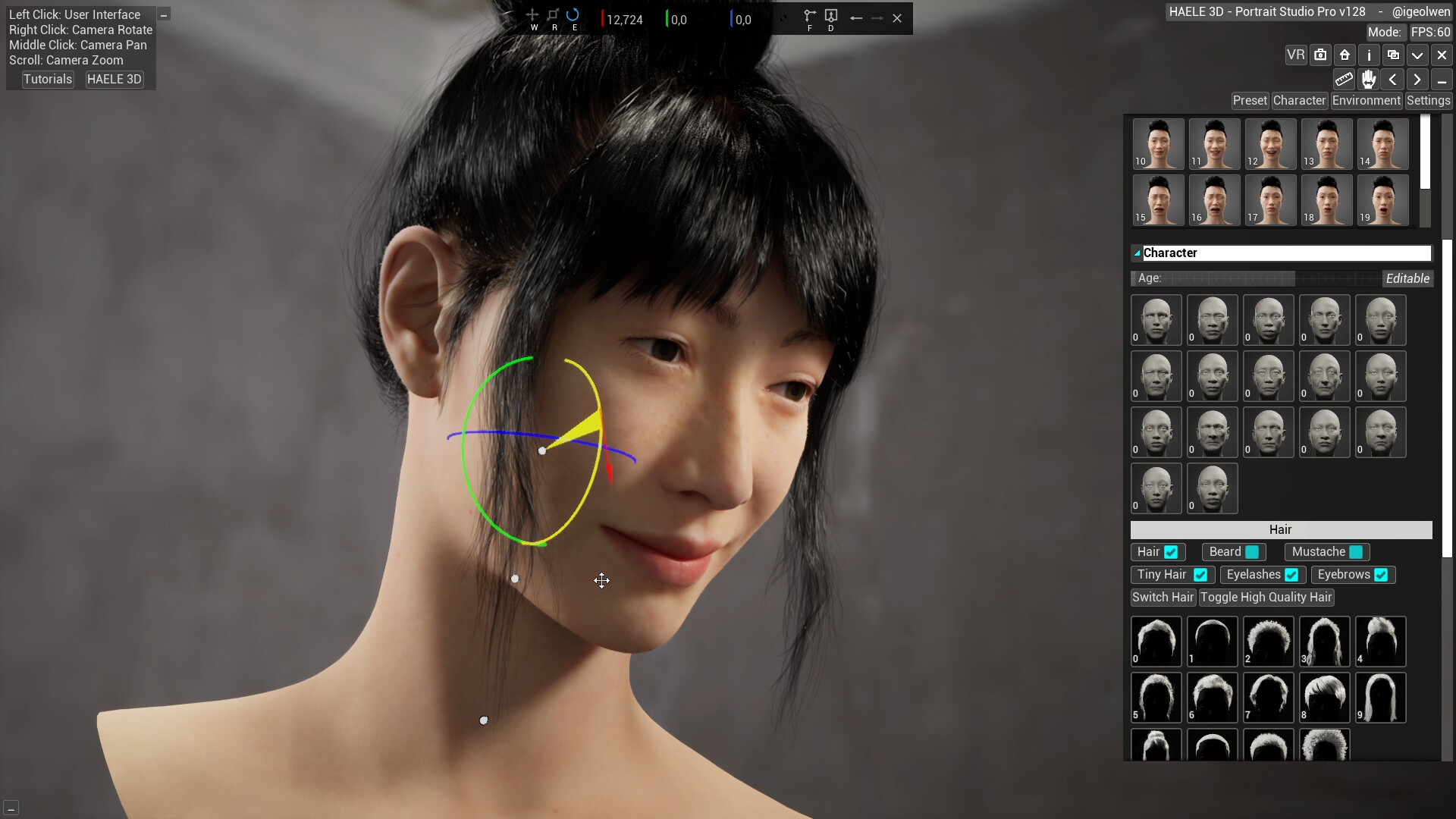
Task: Click the right chevron in the top-right toolbar
Action: click(1417, 79)
